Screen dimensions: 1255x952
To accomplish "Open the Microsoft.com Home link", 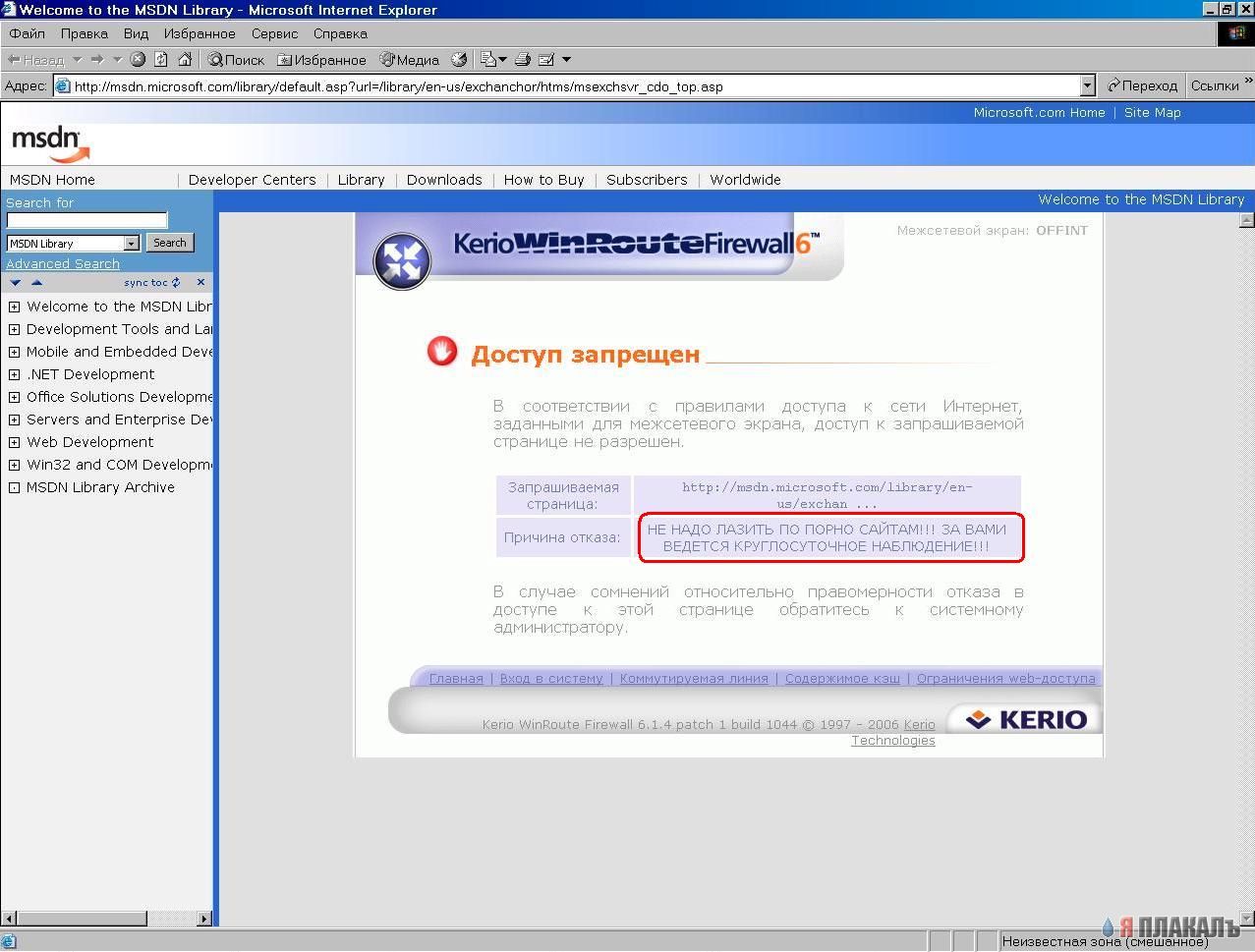I will [x=1039, y=112].
